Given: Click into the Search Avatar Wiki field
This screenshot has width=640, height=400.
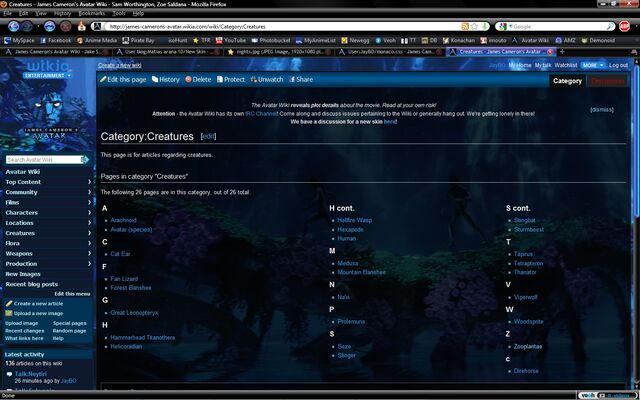Looking at the screenshot, I should 44,160.
